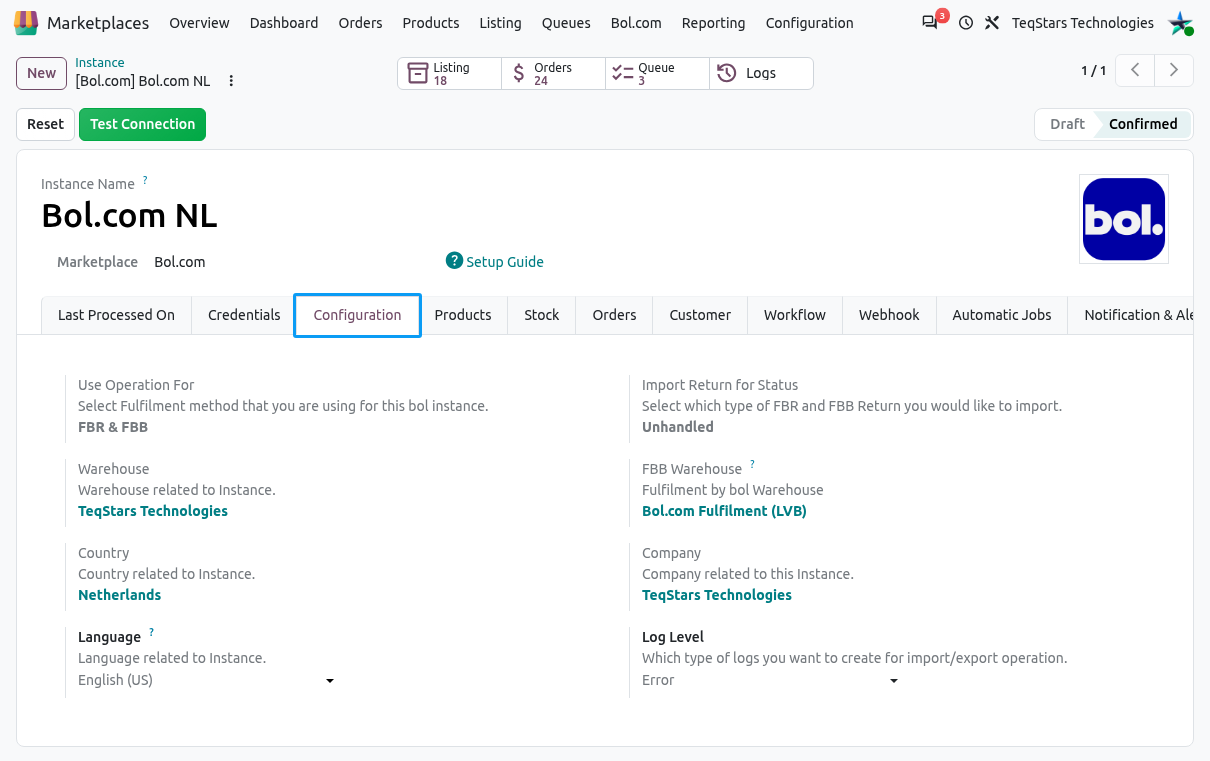Open the Reporting menu

pos(713,22)
